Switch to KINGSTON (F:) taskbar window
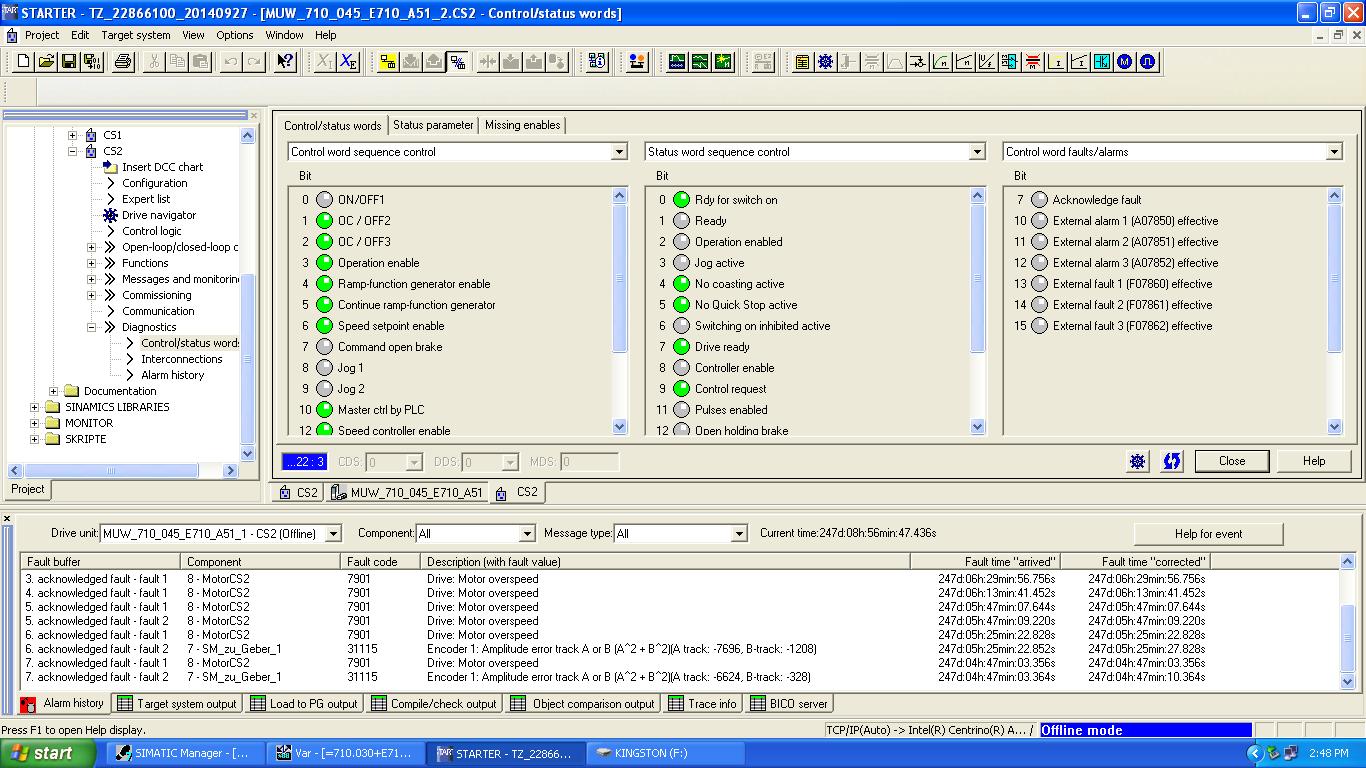The height and width of the screenshot is (768, 1366). click(x=664, y=753)
